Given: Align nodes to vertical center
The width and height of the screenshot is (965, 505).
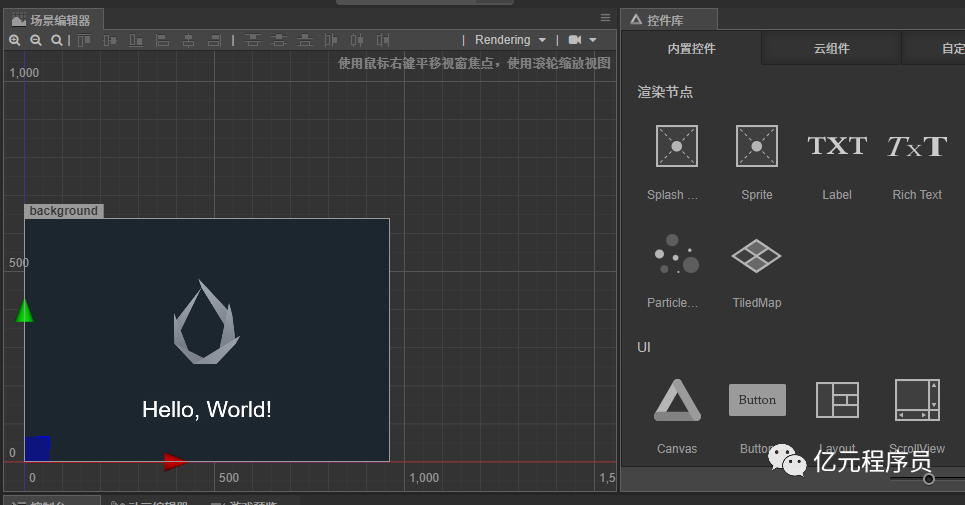Looking at the screenshot, I should (110, 41).
